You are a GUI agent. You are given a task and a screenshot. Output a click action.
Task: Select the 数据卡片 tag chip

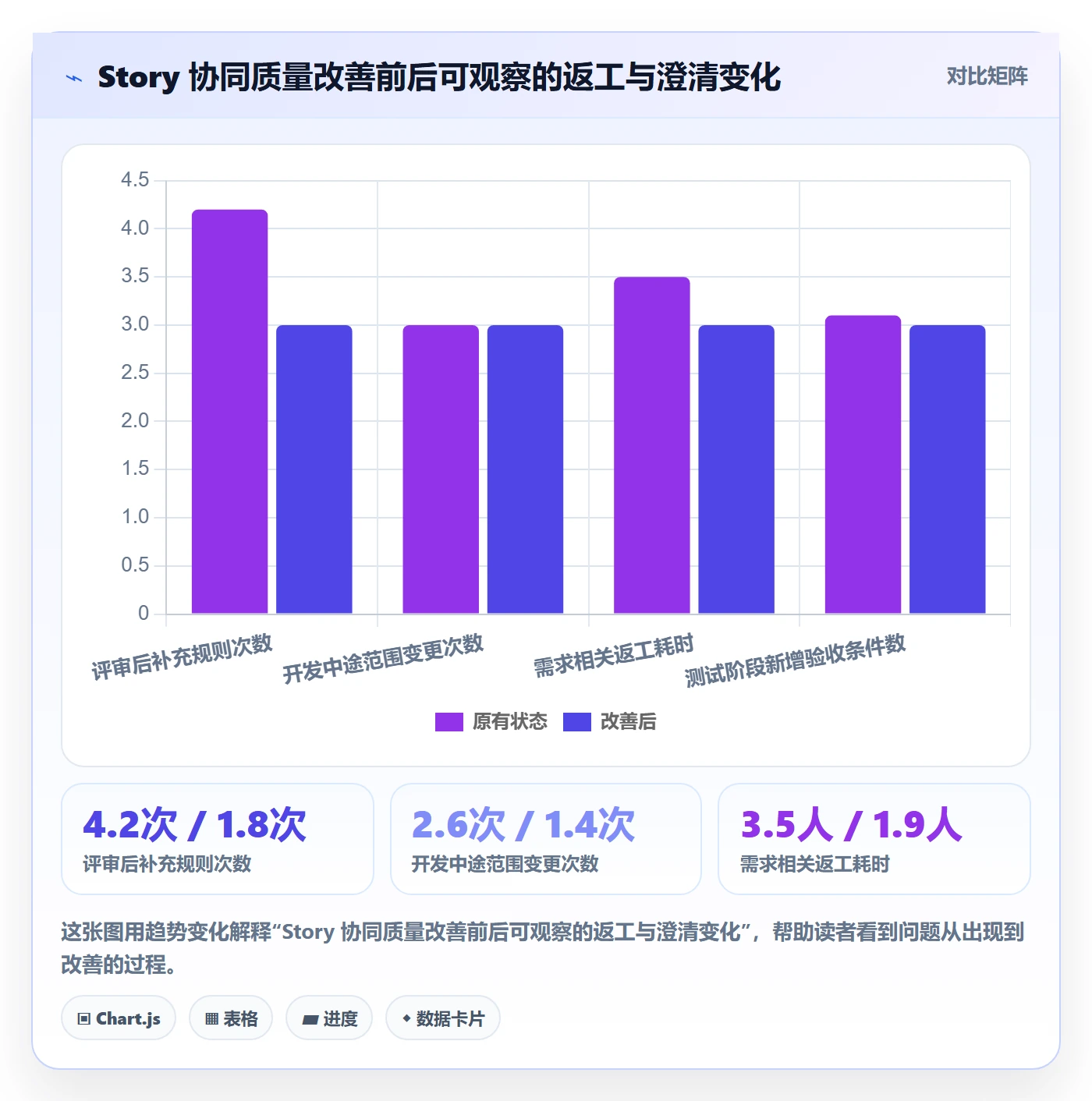pos(443,1018)
